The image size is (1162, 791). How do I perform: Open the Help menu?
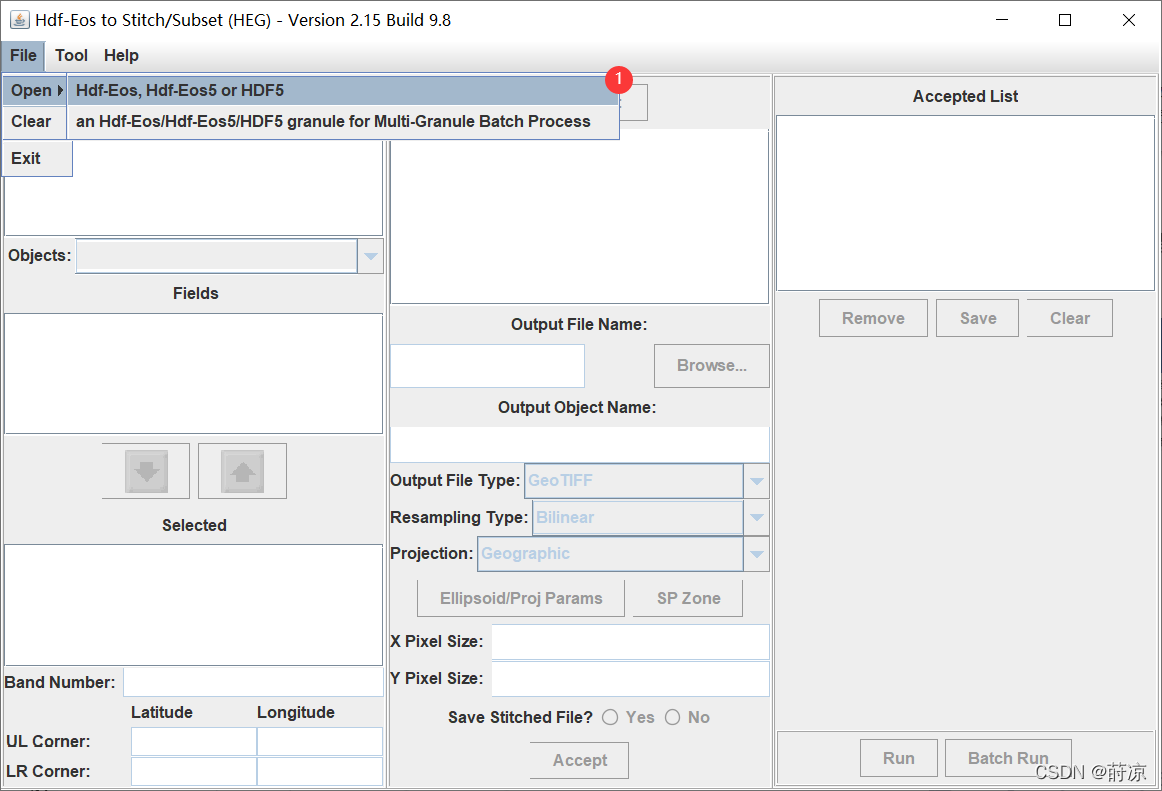[x=121, y=56]
